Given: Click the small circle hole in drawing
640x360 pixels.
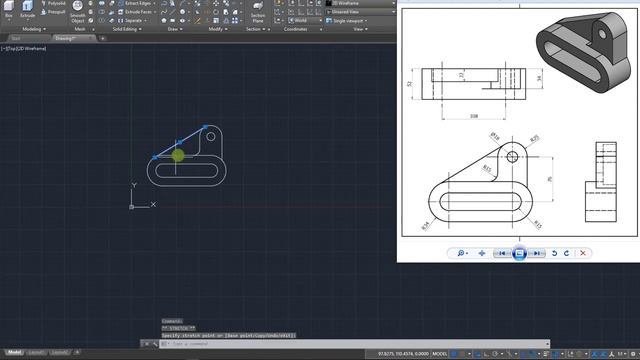Looking at the screenshot, I should (211, 137).
